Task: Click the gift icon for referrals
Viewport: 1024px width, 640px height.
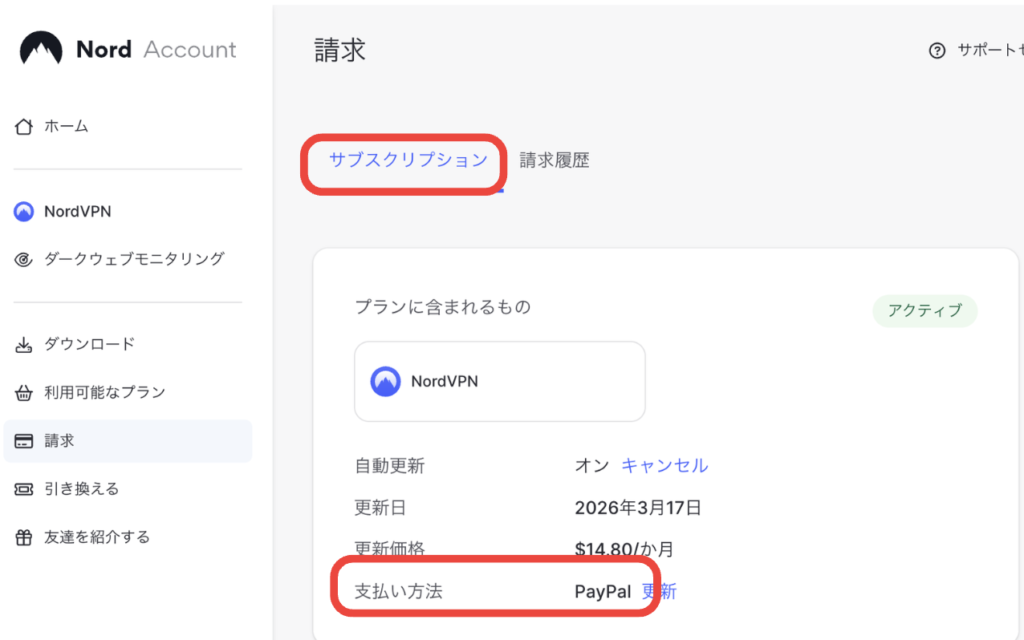Action: tap(24, 537)
